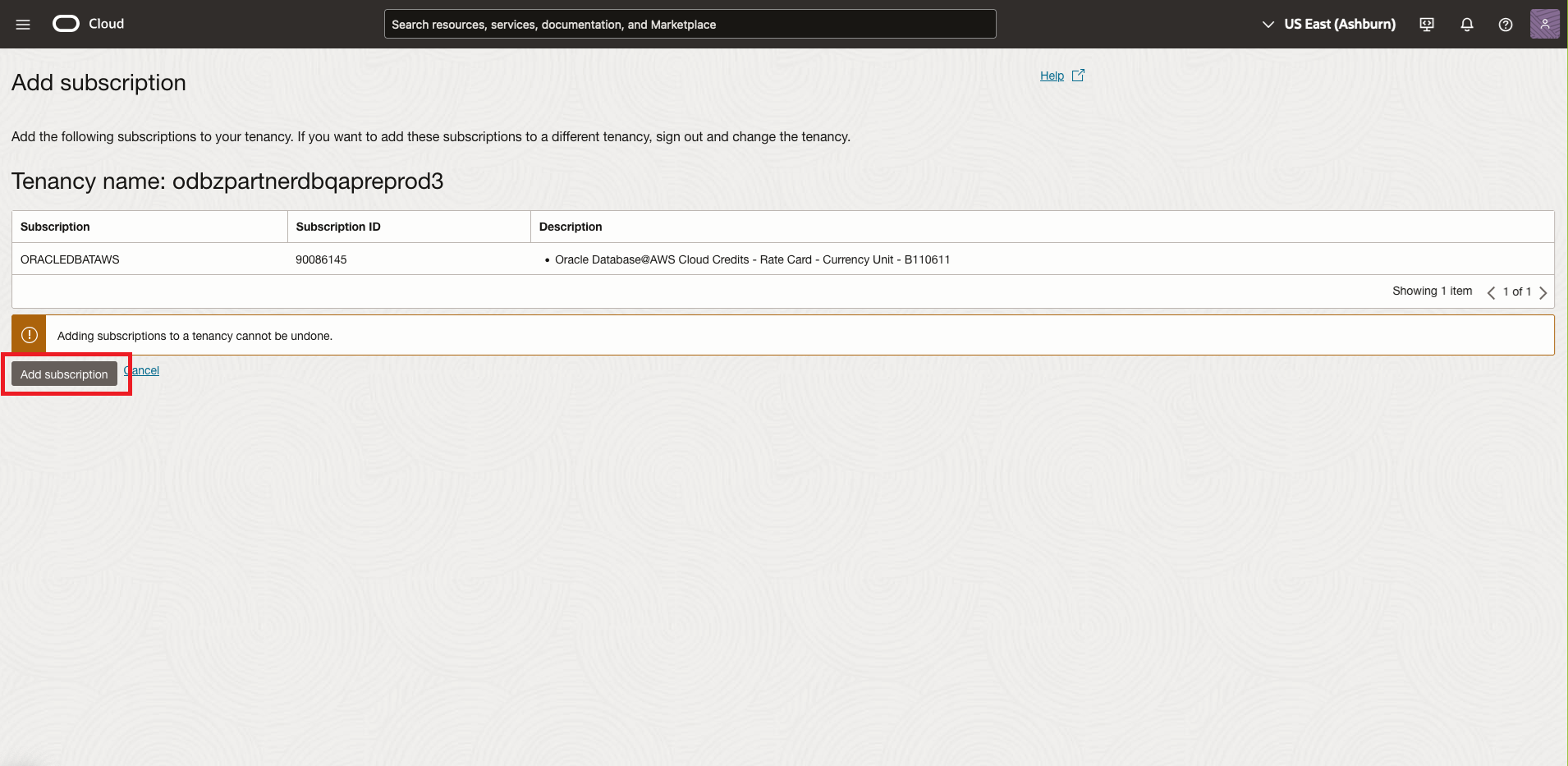This screenshot has width=1568, height=766.
Task: Click the previous page left chevron
Action: coord(1490,292)
